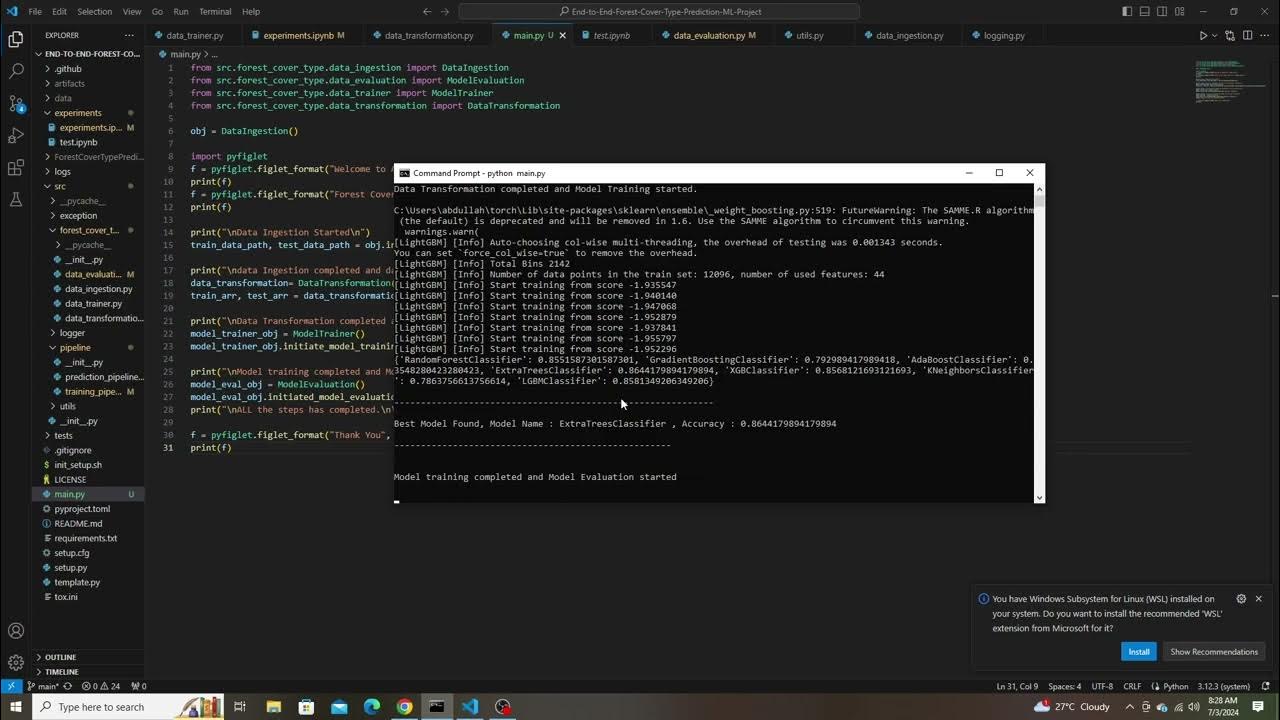Open the Accounts icon in activity bar

click(x=16, y=631)
